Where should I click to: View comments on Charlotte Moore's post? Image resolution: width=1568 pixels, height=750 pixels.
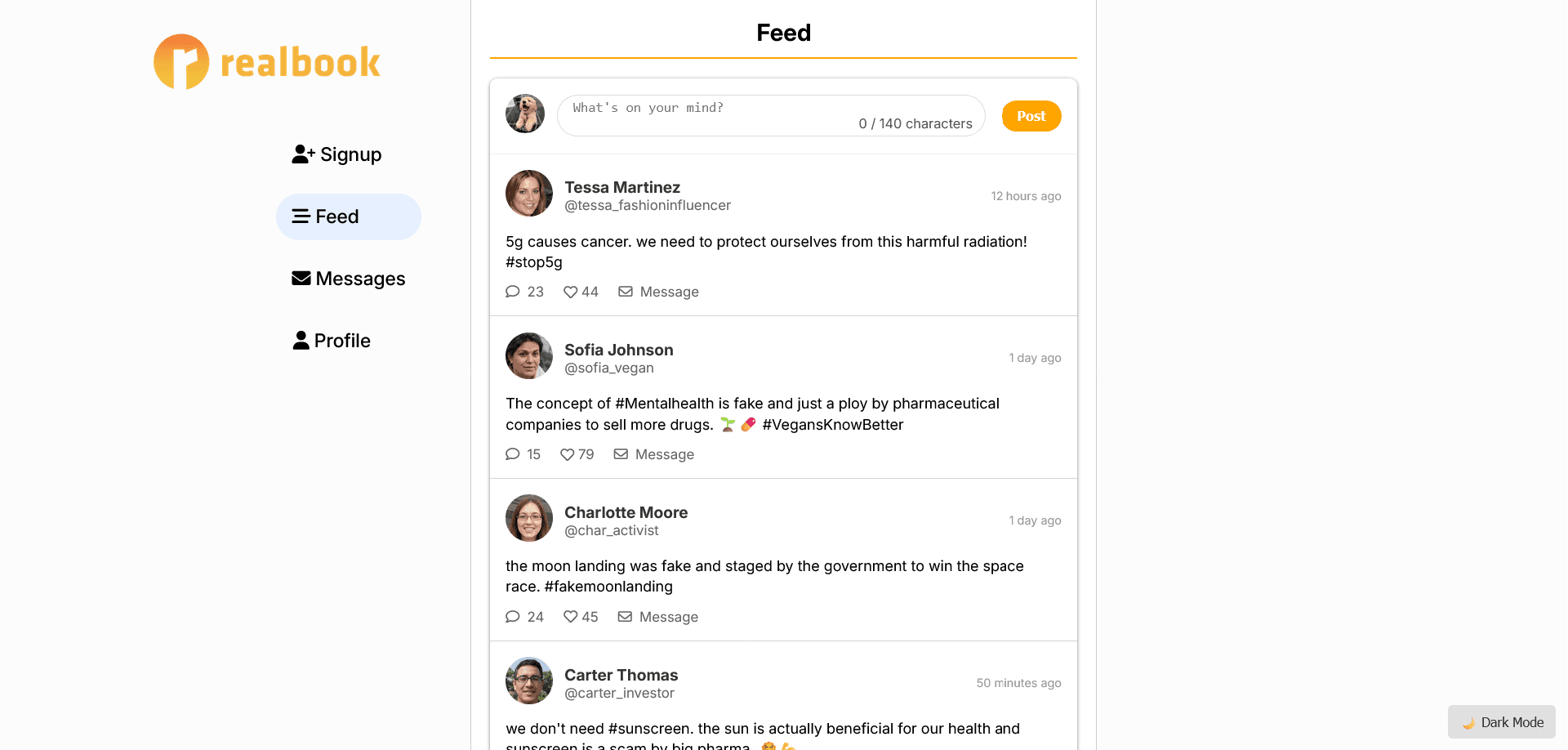tap(513, 617)
